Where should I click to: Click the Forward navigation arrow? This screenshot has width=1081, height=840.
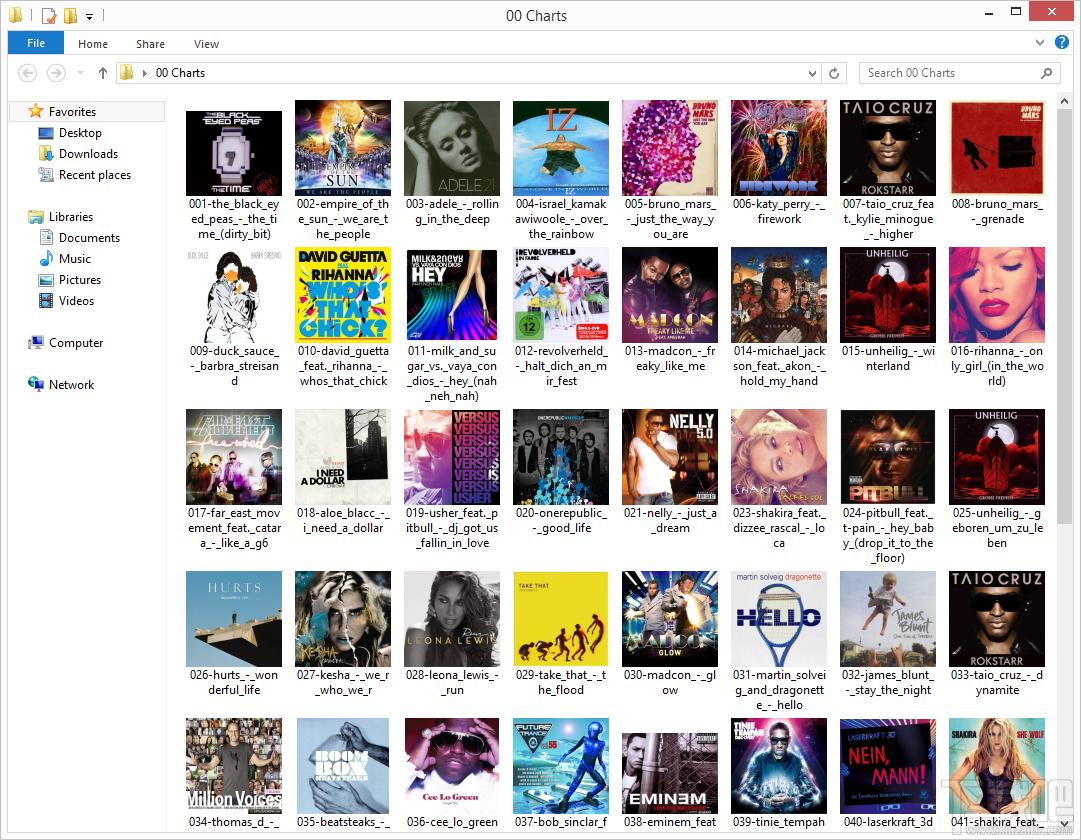[x=56, y=72]
